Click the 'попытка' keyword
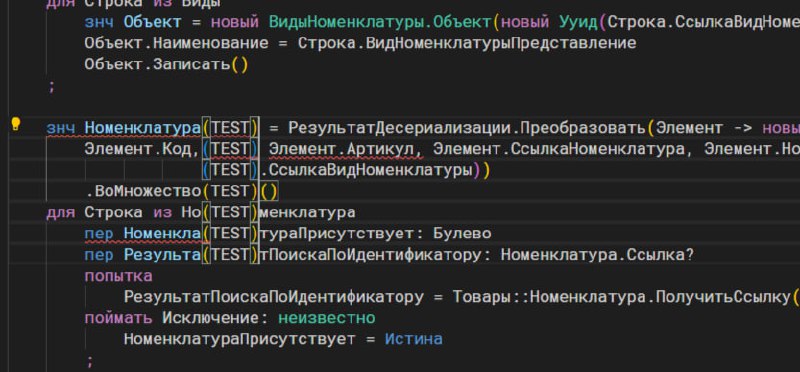Image resolution: width=800 pixels, height=372 pixels. pos(118,276)
